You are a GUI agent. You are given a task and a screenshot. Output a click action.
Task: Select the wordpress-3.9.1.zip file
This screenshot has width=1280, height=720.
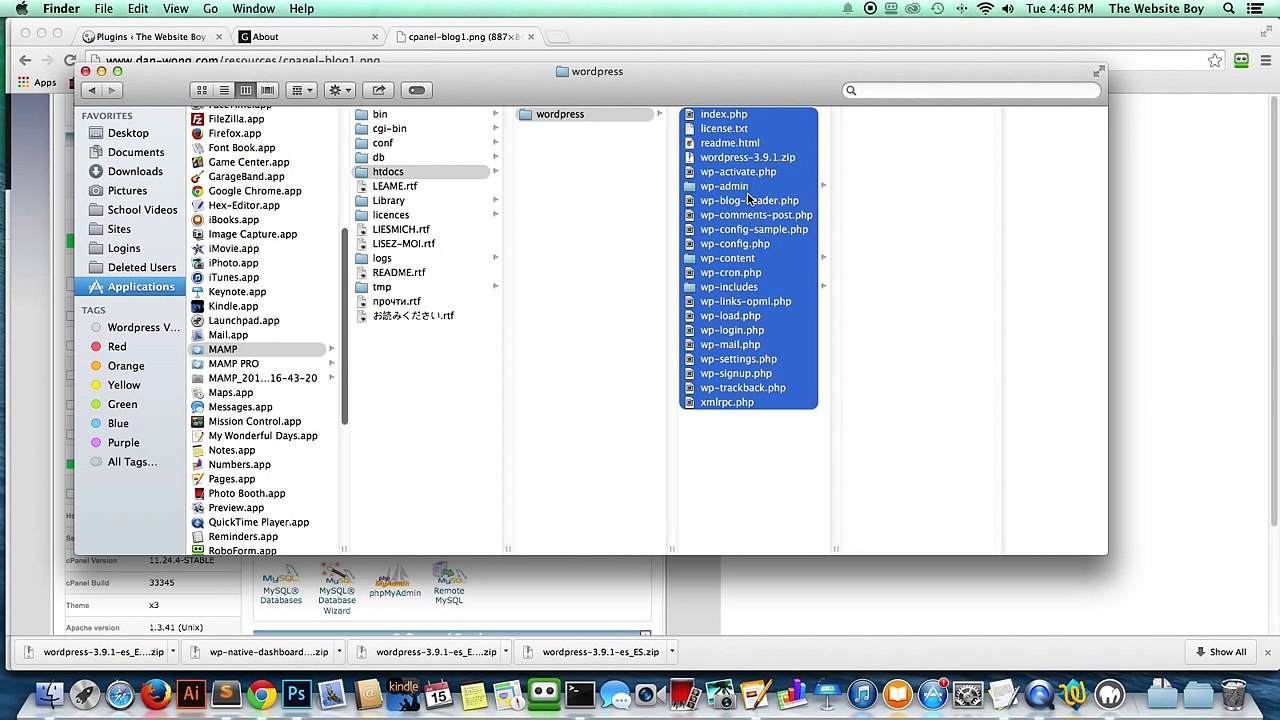[x=747, y=157]
